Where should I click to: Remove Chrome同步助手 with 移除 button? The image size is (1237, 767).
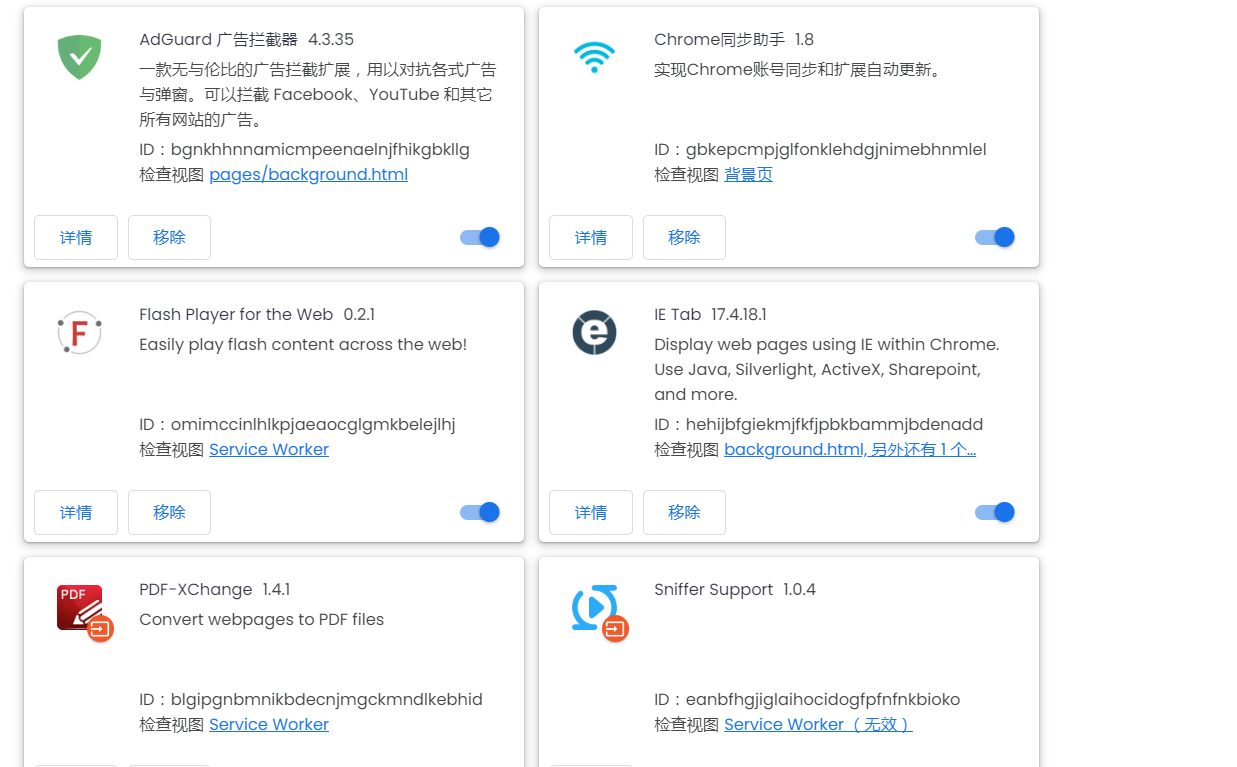pyautogui.click(x=684, y=237)
